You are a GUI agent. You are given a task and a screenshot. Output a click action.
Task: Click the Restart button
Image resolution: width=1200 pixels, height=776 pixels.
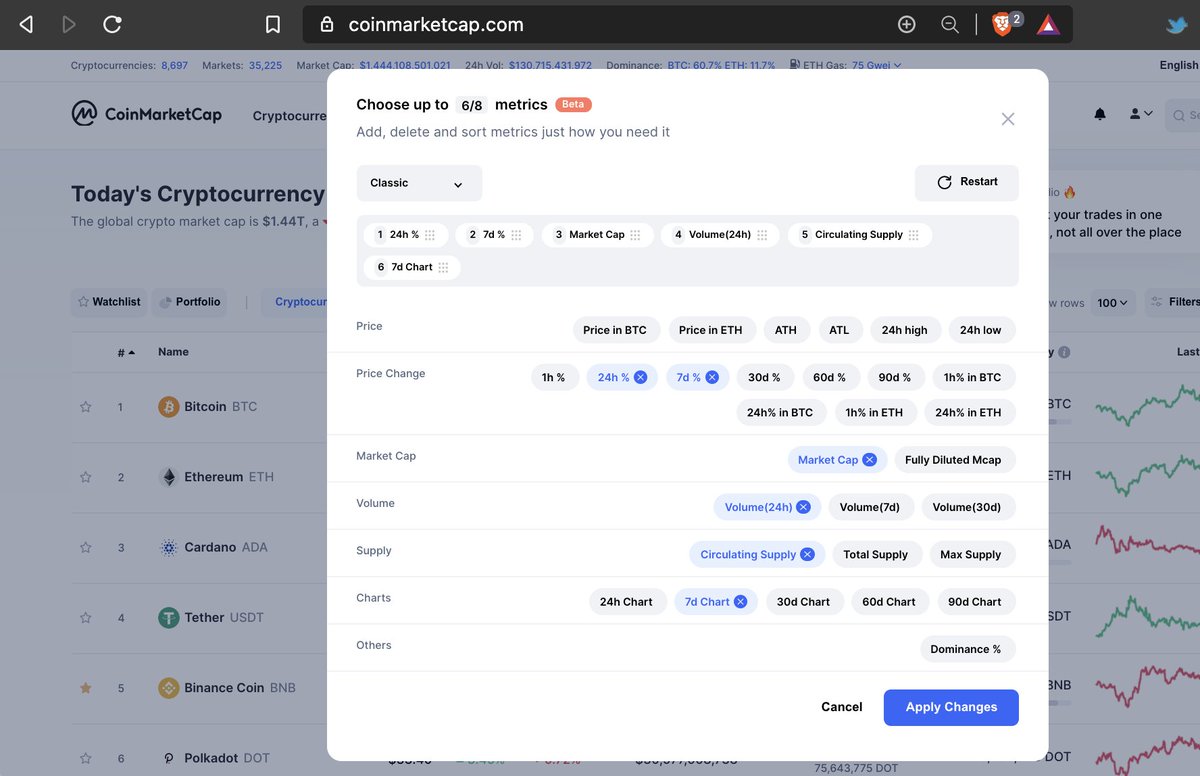pos(967,183)
